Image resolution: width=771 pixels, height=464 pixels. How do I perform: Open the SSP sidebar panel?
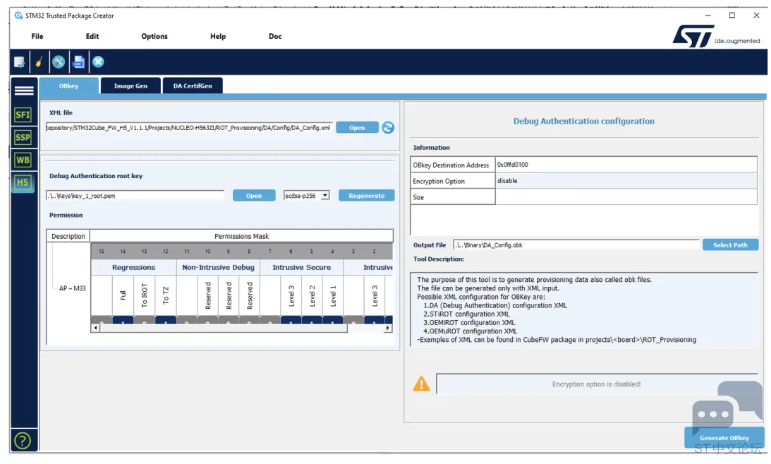[x=23, y=138]
